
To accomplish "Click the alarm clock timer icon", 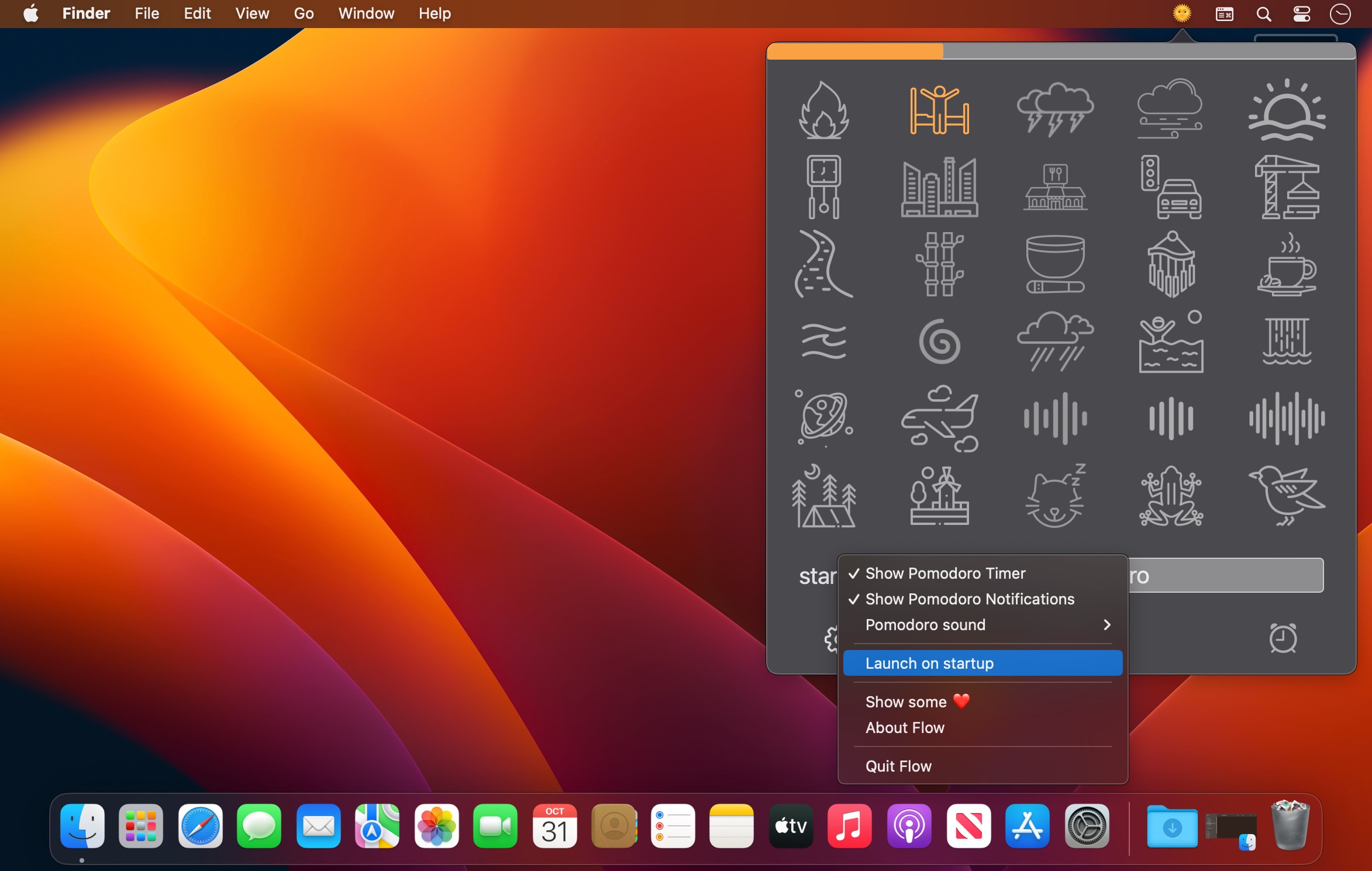I will (1283, 638).
